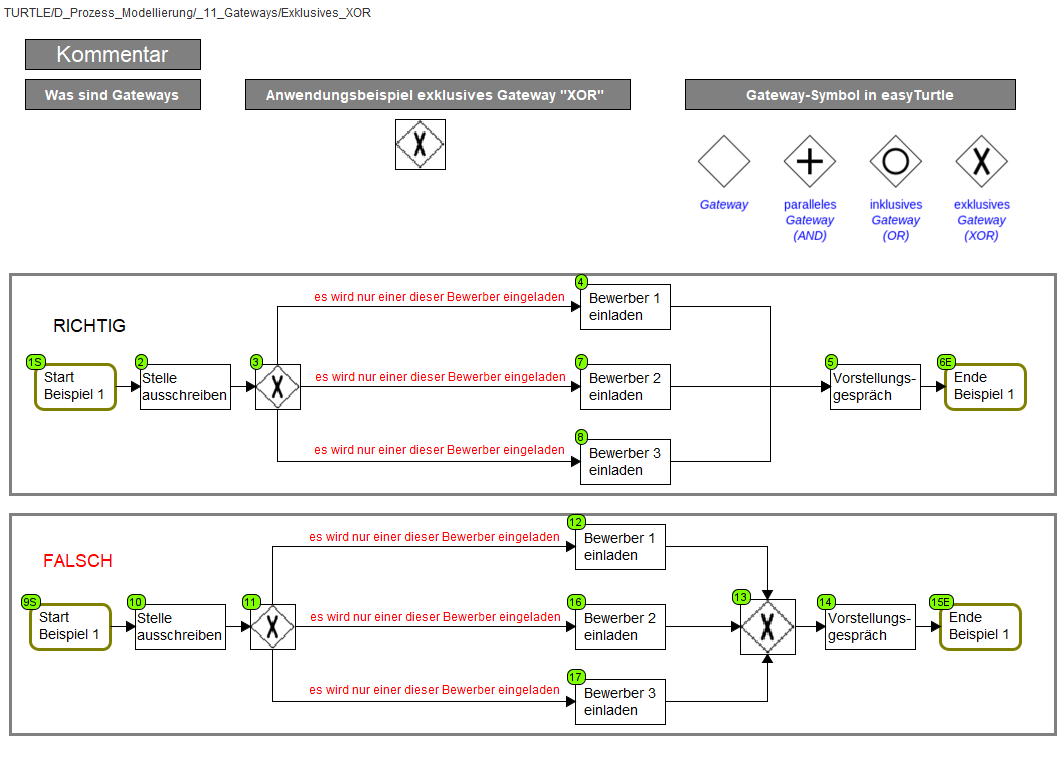Click green badge 6E on end node
Screen dimensions: 1063x773
click(x=946, y=362)
